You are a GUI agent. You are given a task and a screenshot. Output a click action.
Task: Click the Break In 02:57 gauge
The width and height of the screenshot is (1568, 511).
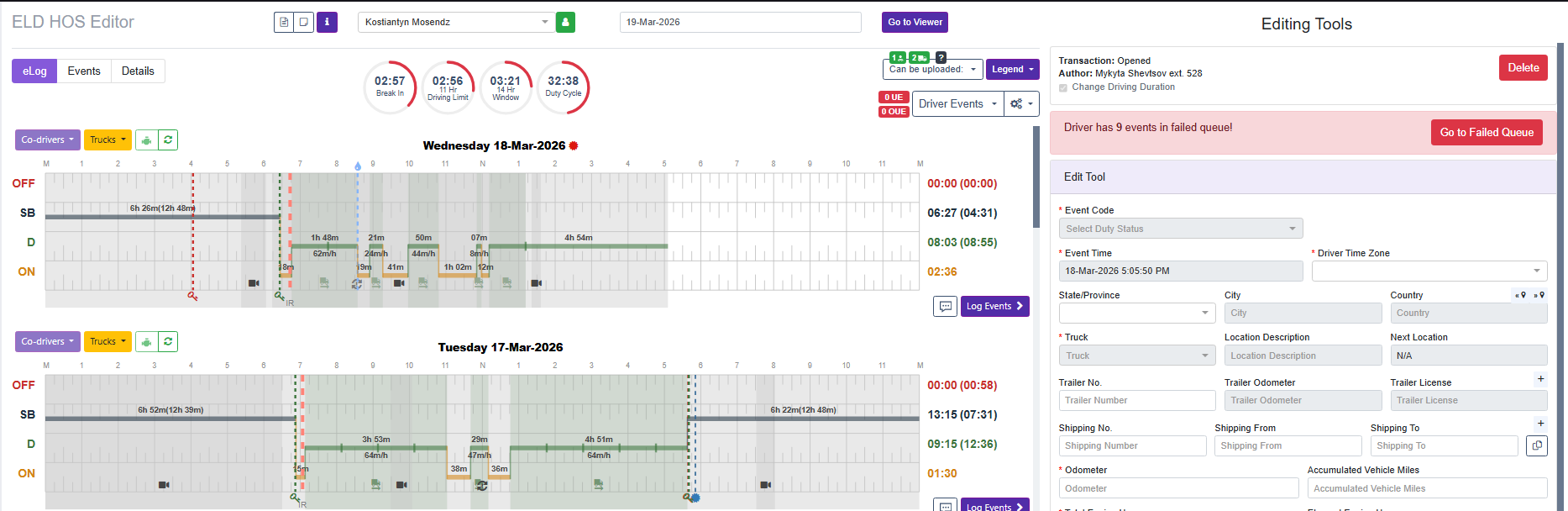pyautogui.click(x=390, y=87)
